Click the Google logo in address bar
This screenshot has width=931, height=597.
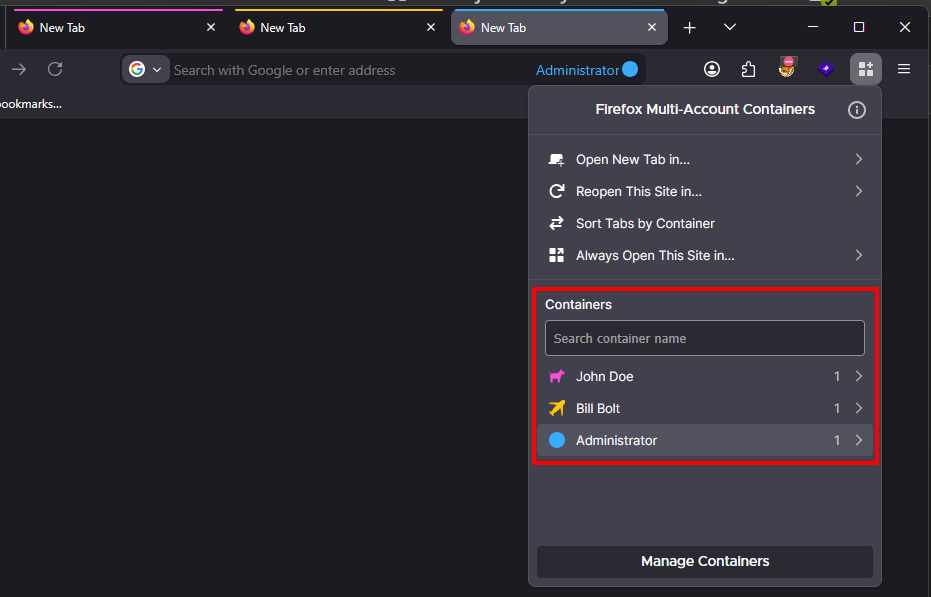(137, 70)
